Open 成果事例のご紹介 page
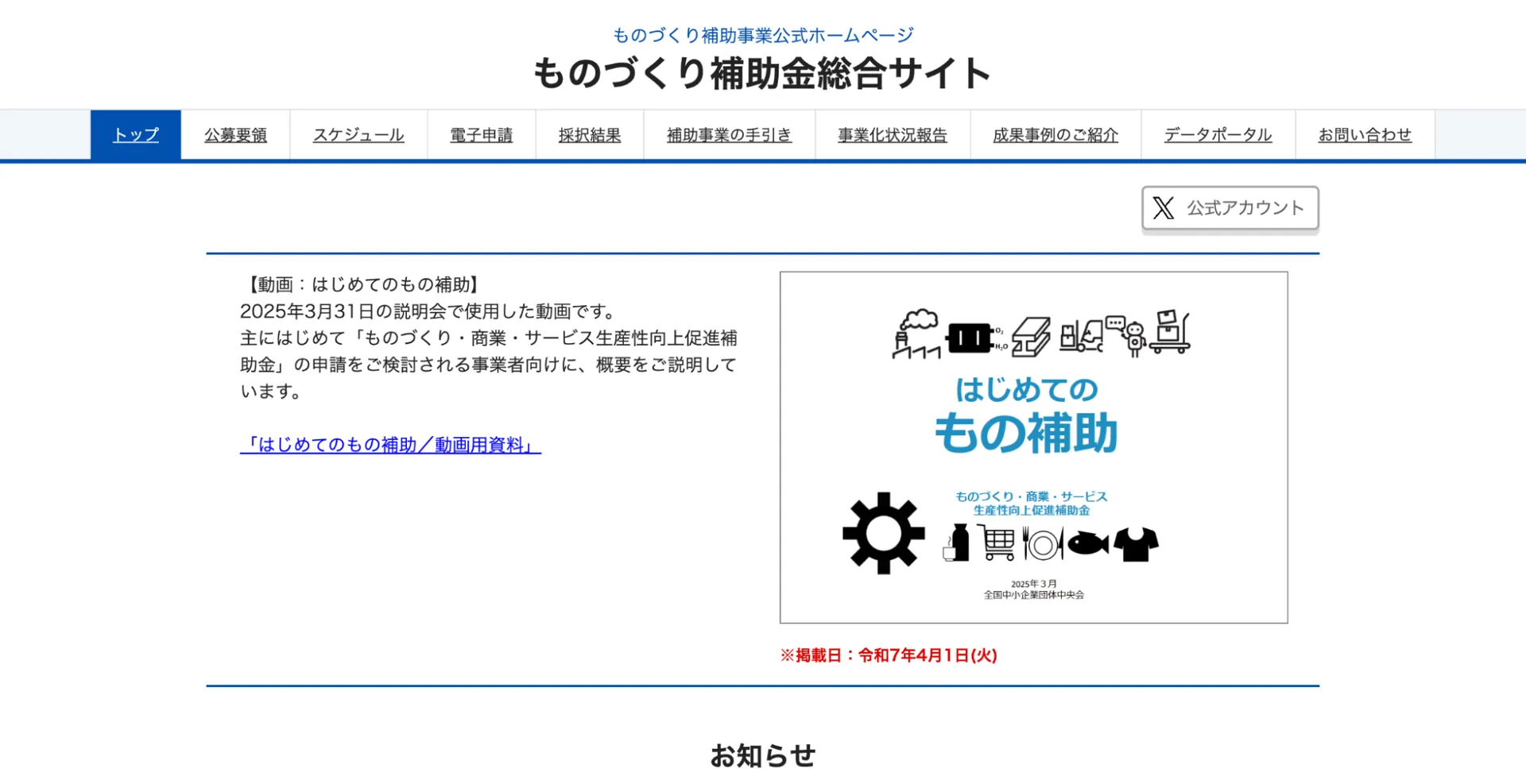This screenshot has width=1526, height=784. pos(1055,135)
